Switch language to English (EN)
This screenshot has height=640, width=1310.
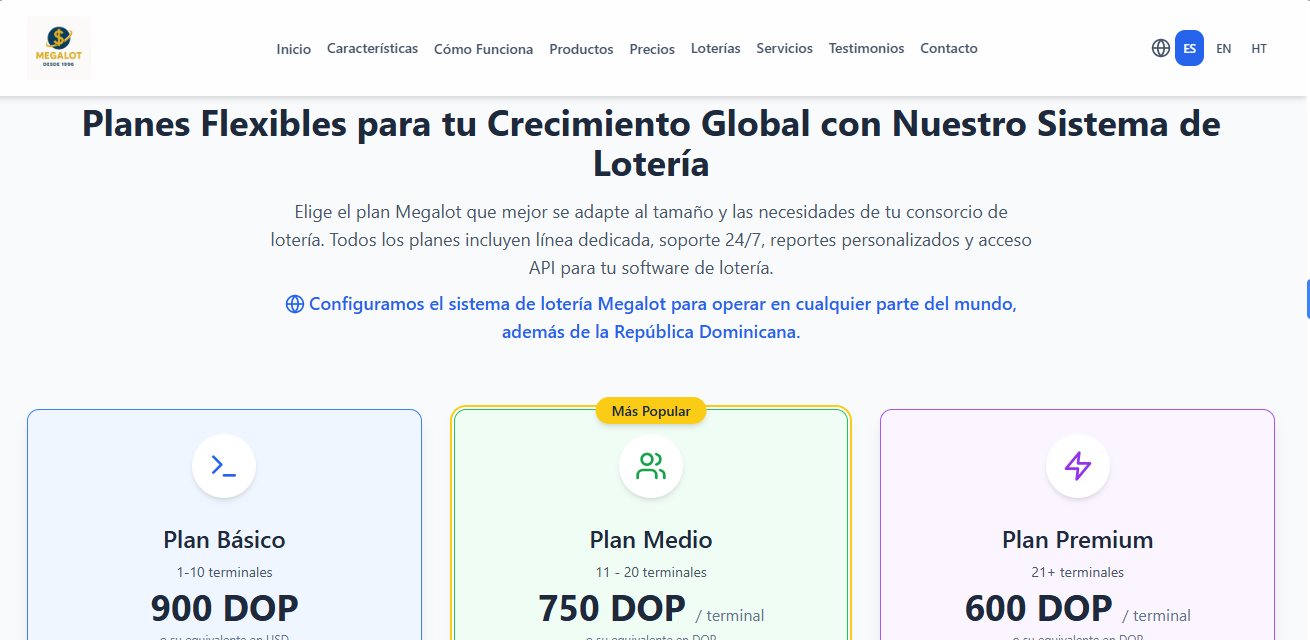(x=1223, y=48)
